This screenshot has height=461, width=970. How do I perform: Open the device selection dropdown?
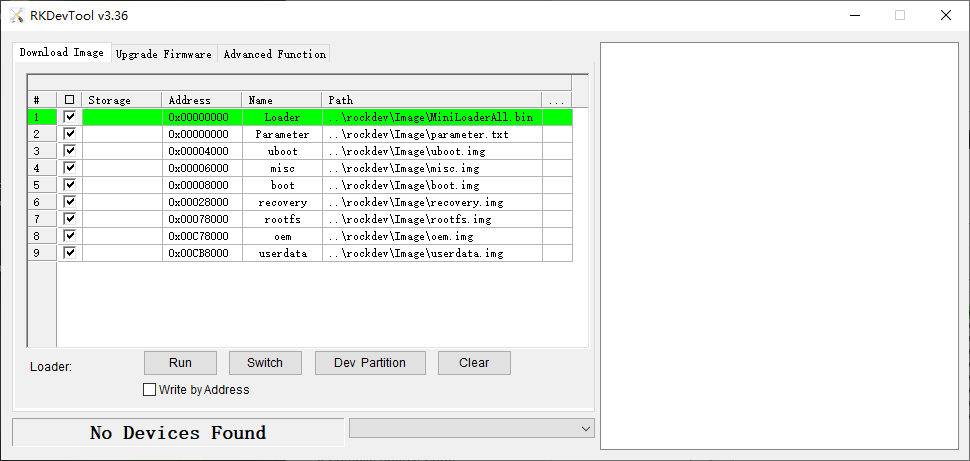tap(471, 428)
